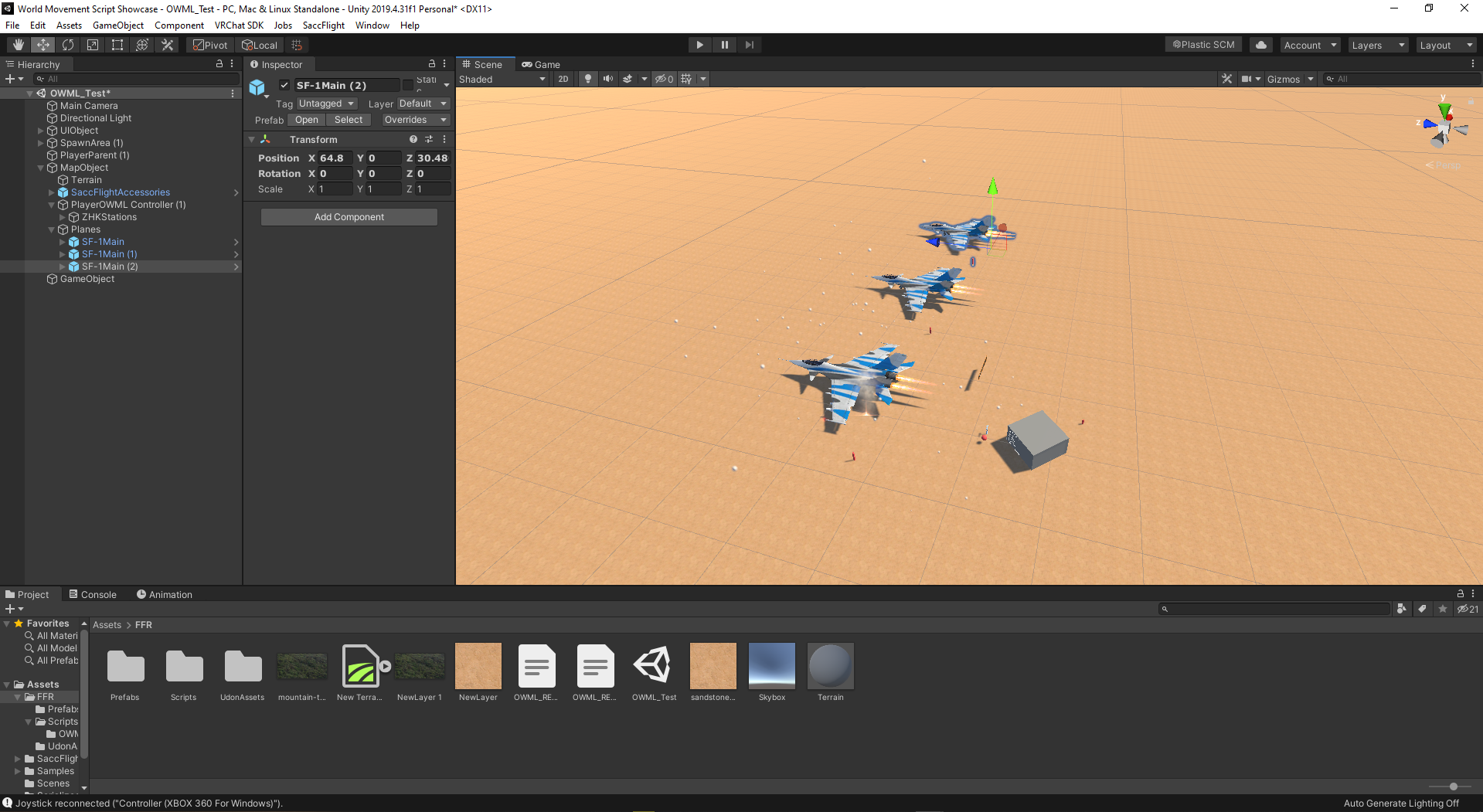Open Tag dropdown showing Untagged

click(326, 104)
